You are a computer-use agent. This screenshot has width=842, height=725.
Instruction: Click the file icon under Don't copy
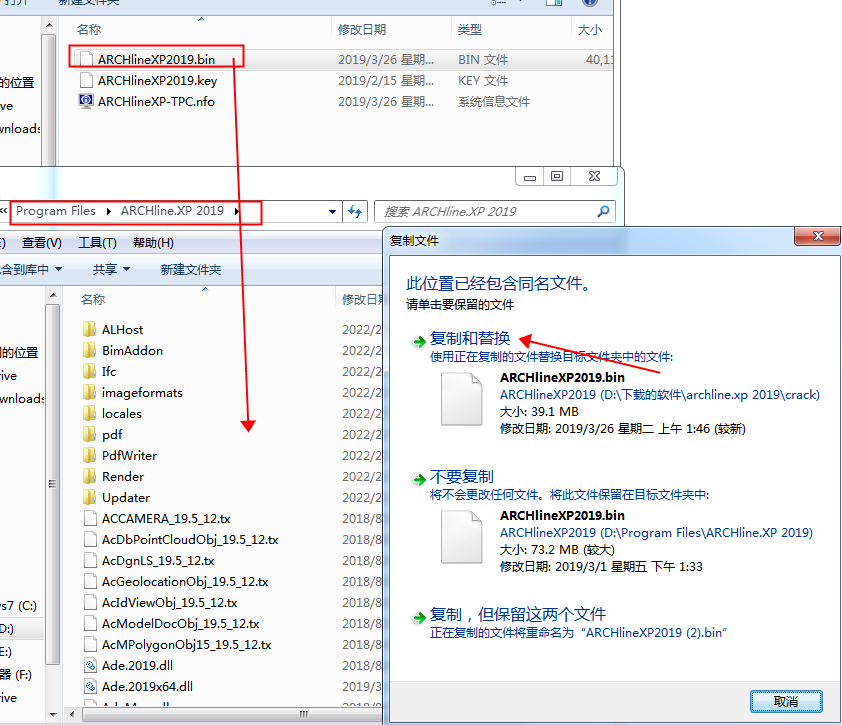[x=461, y=537]
